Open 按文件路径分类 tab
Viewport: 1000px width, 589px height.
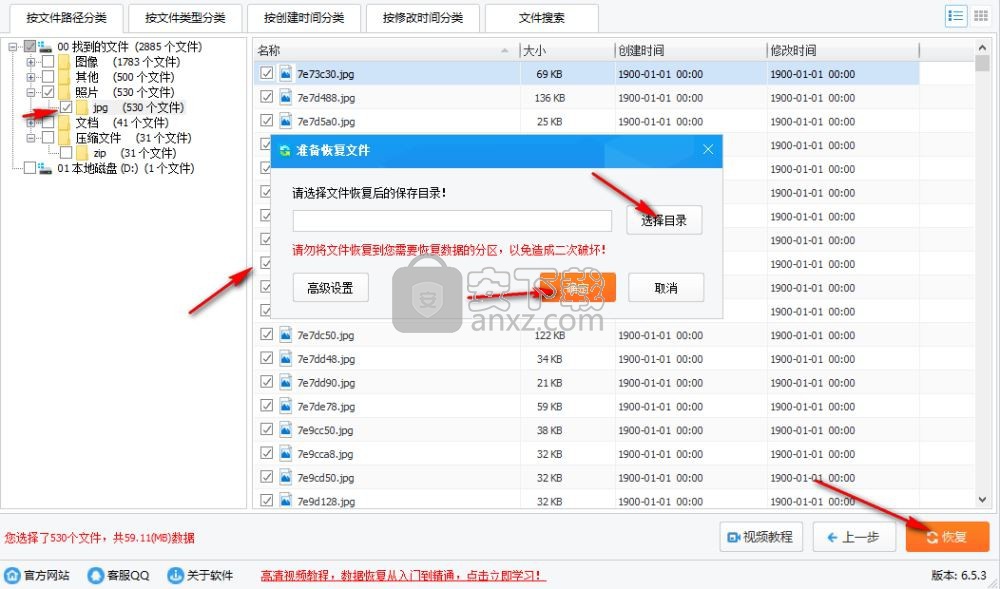(x=66, y=18)
